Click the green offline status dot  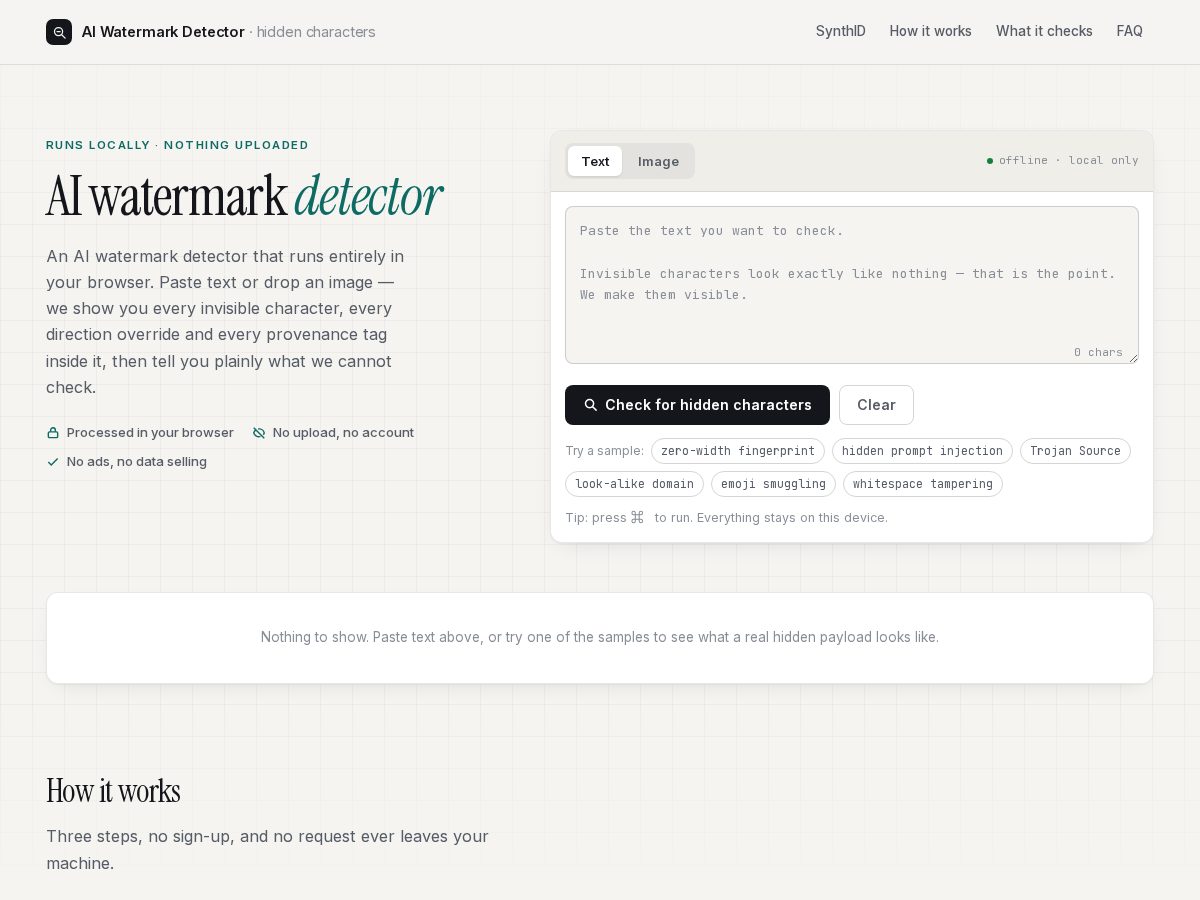coord(990,161)
